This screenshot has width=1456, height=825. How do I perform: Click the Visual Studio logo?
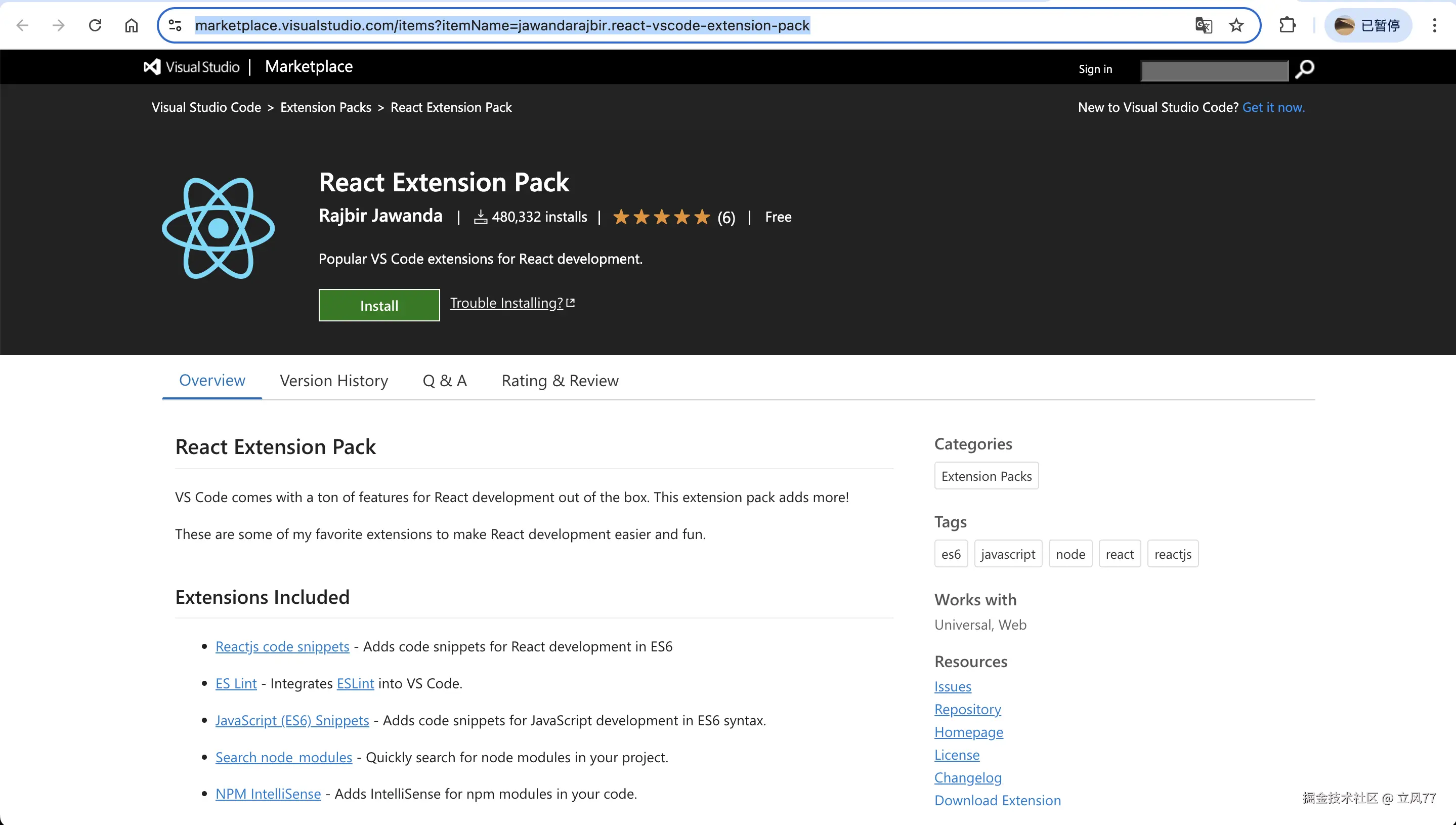(192, 67)
